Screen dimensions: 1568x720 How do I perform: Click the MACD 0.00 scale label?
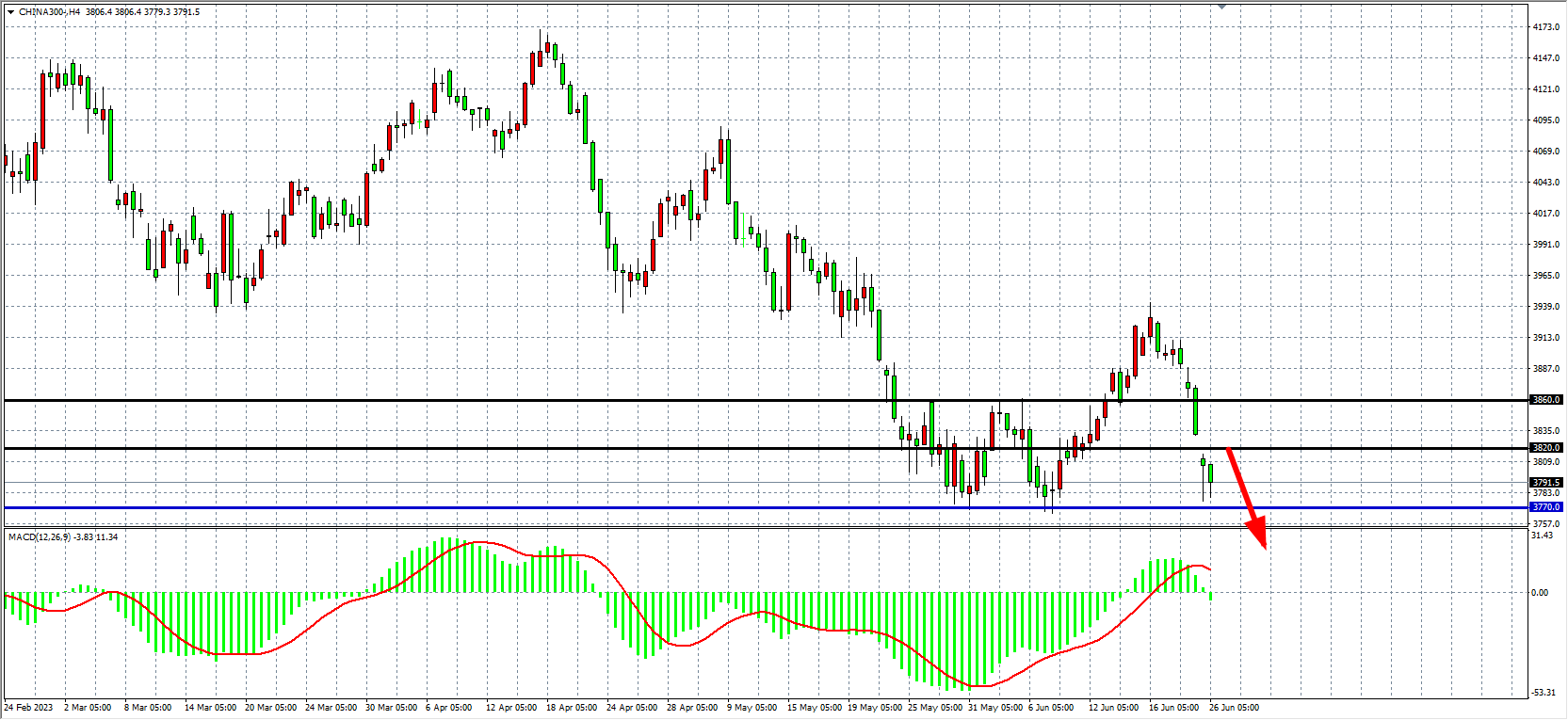1540,593
